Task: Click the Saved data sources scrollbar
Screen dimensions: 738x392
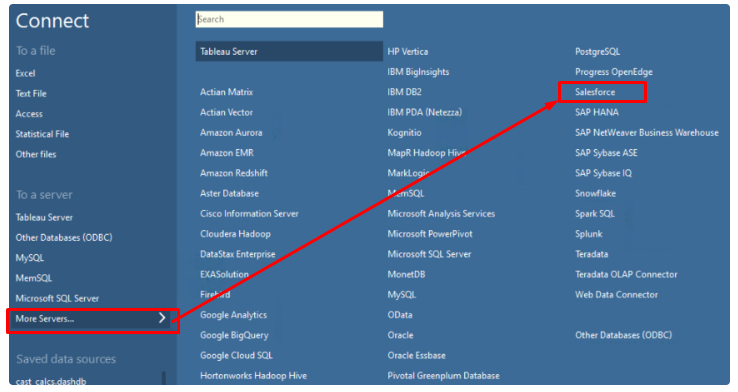Action: pos(164,378)
